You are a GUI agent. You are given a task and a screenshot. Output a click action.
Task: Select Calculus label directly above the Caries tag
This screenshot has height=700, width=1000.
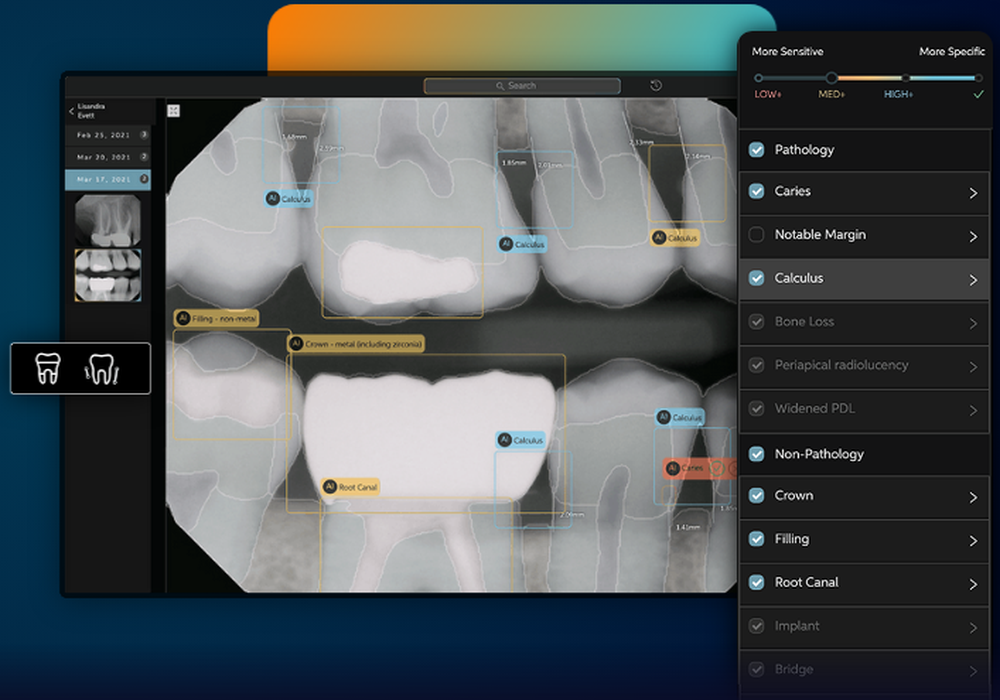[x=680, y=417]
